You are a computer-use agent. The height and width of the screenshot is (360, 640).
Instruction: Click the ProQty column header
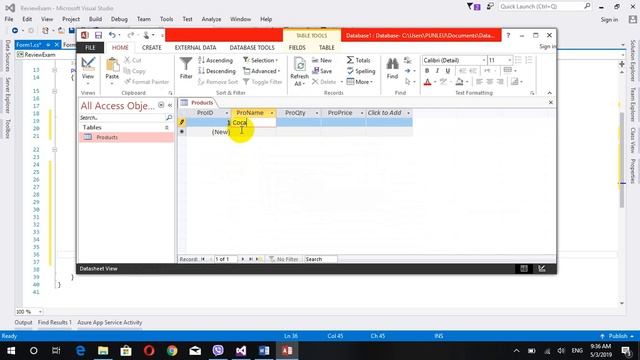pyautogui.click(x=296, y=113)
